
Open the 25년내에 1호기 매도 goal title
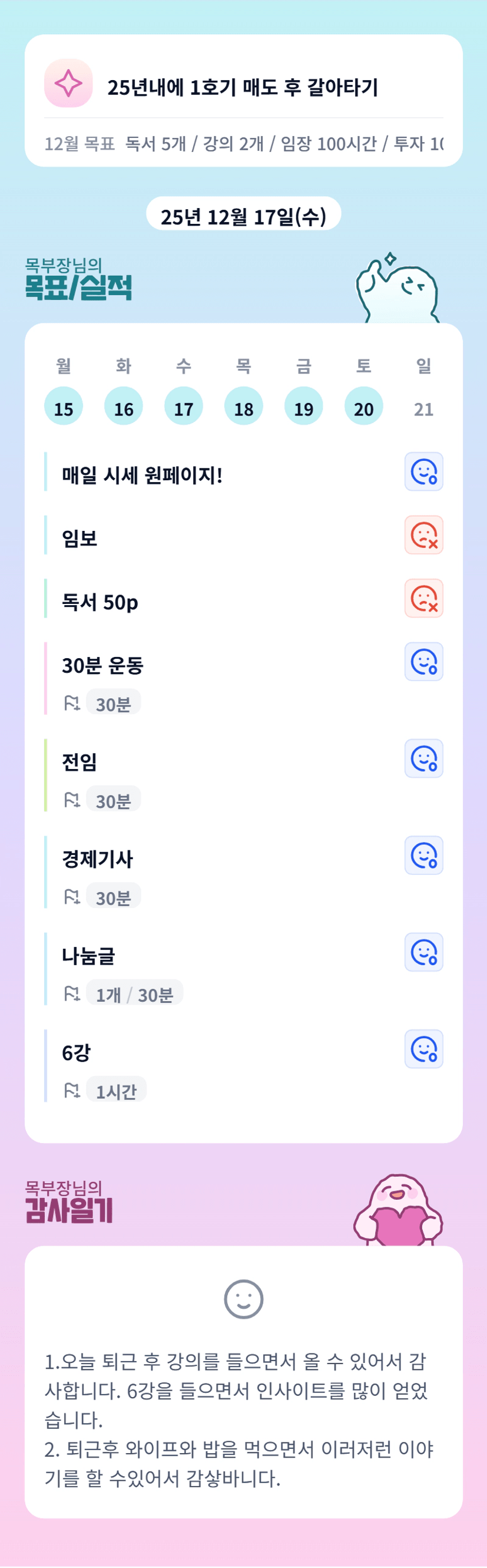(243, 88)
